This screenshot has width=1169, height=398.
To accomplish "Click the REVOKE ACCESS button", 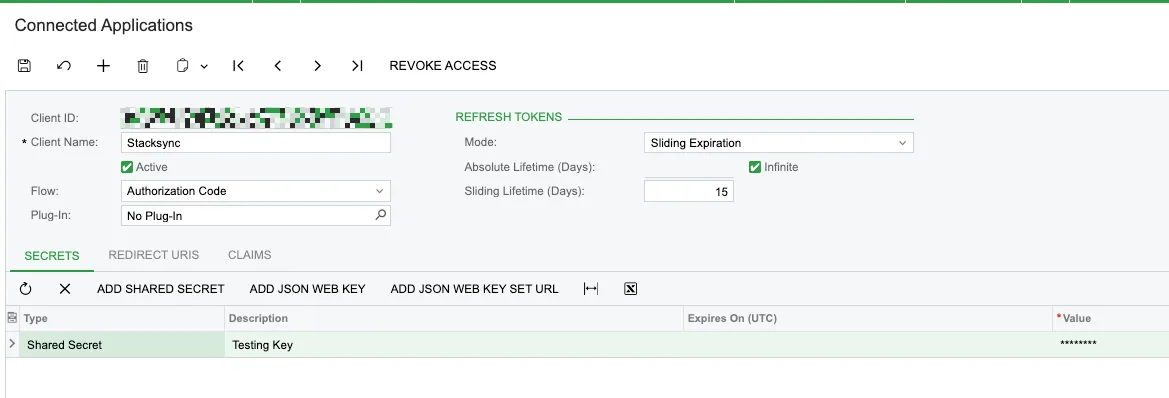I will tap(443, 66).
